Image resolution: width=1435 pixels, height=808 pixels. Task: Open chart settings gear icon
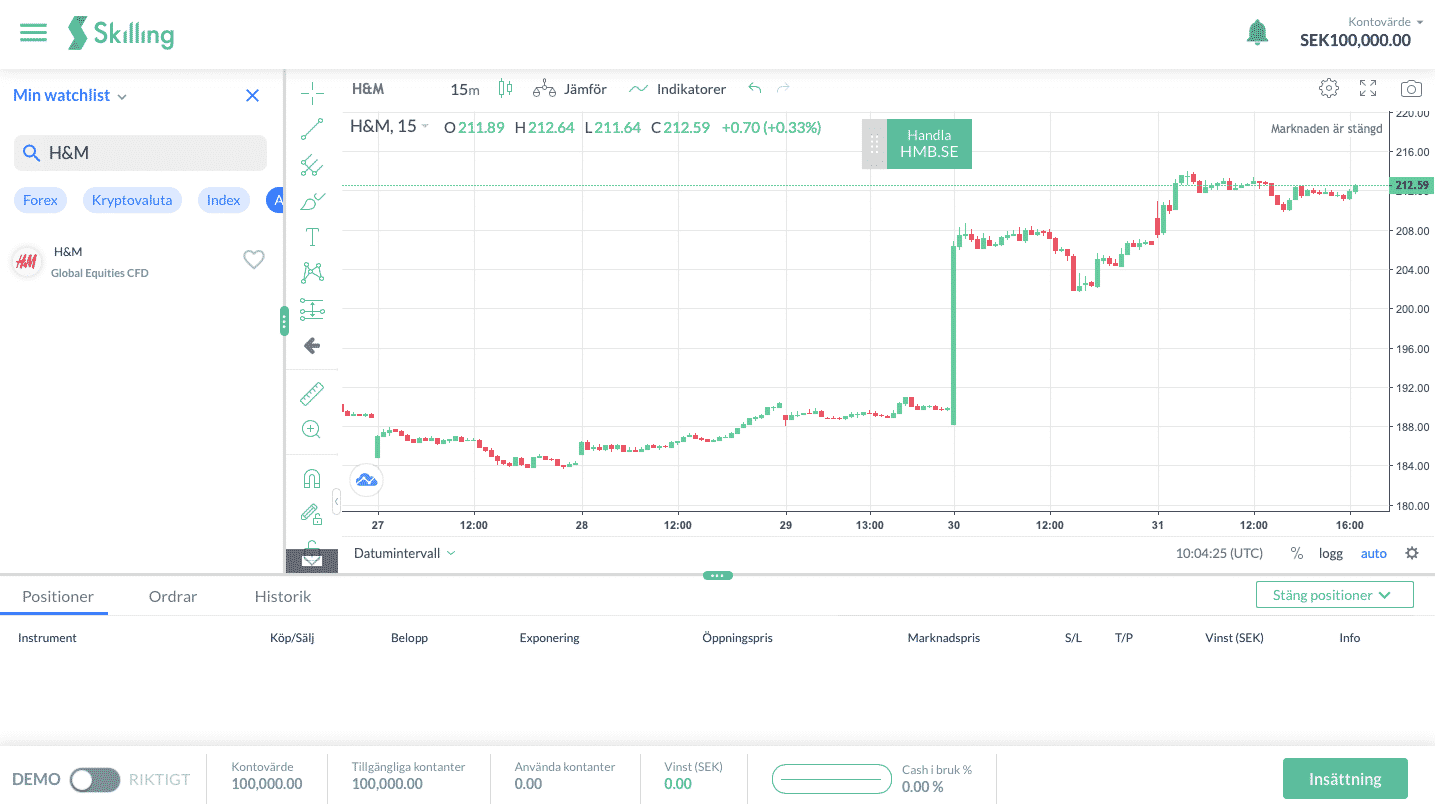pos(1328,88)
